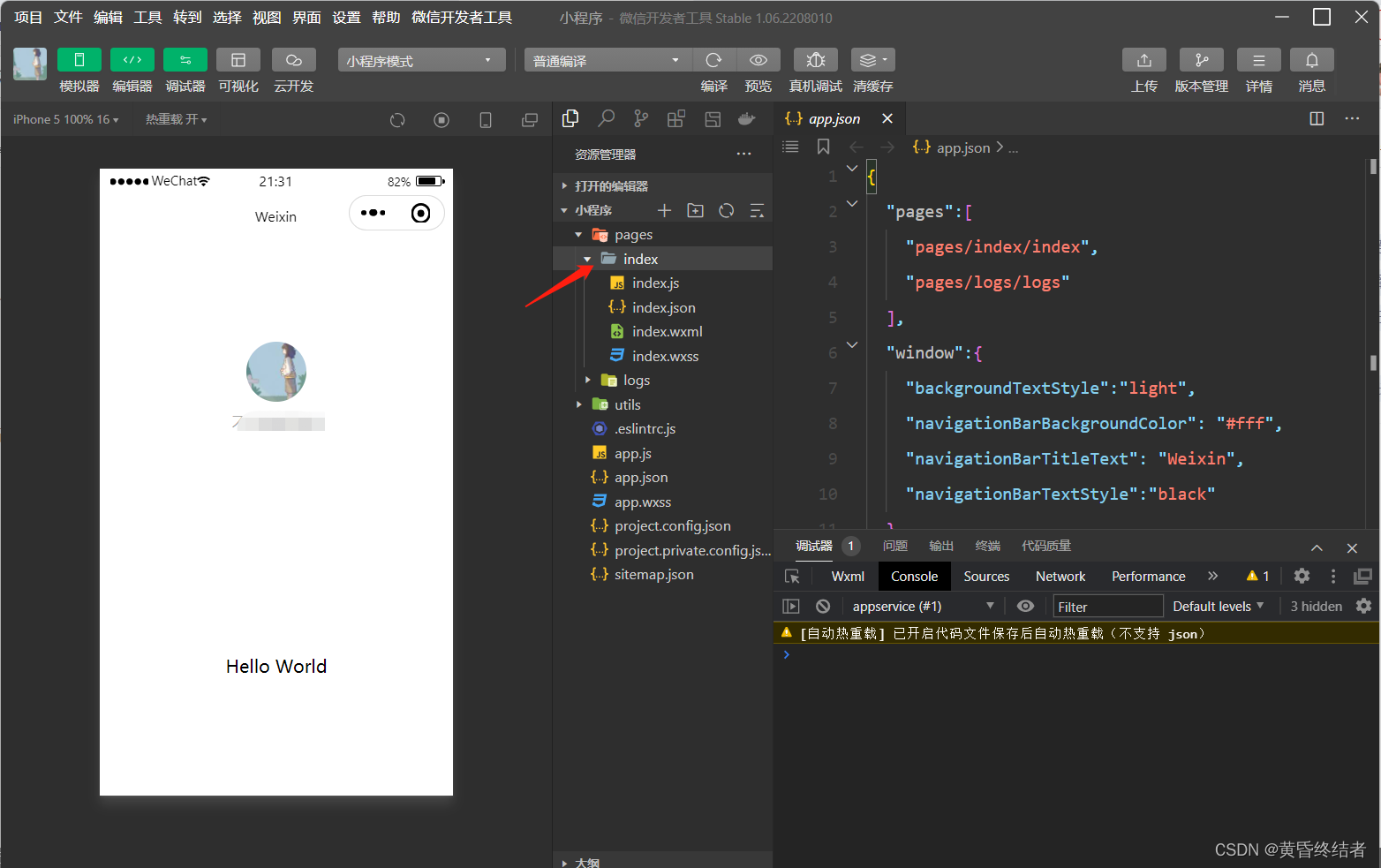Open the 微信开发者工具 menu

click(462, 18)
